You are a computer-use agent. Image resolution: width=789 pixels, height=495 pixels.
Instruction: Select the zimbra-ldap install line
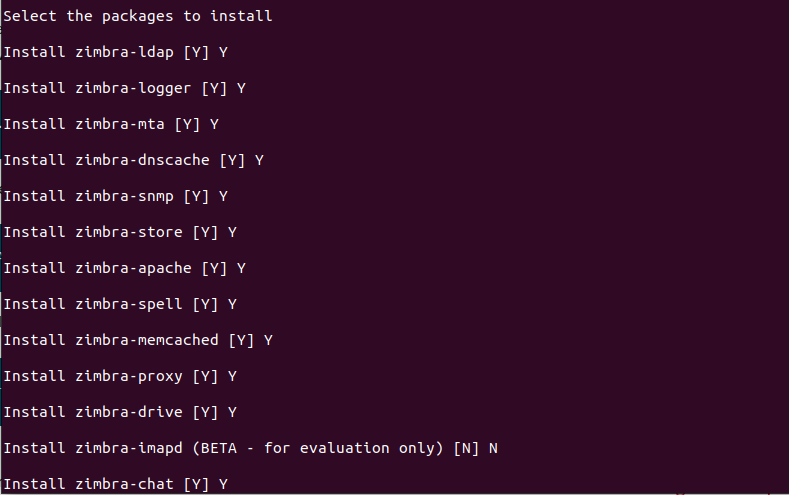(x=116, y=52)
